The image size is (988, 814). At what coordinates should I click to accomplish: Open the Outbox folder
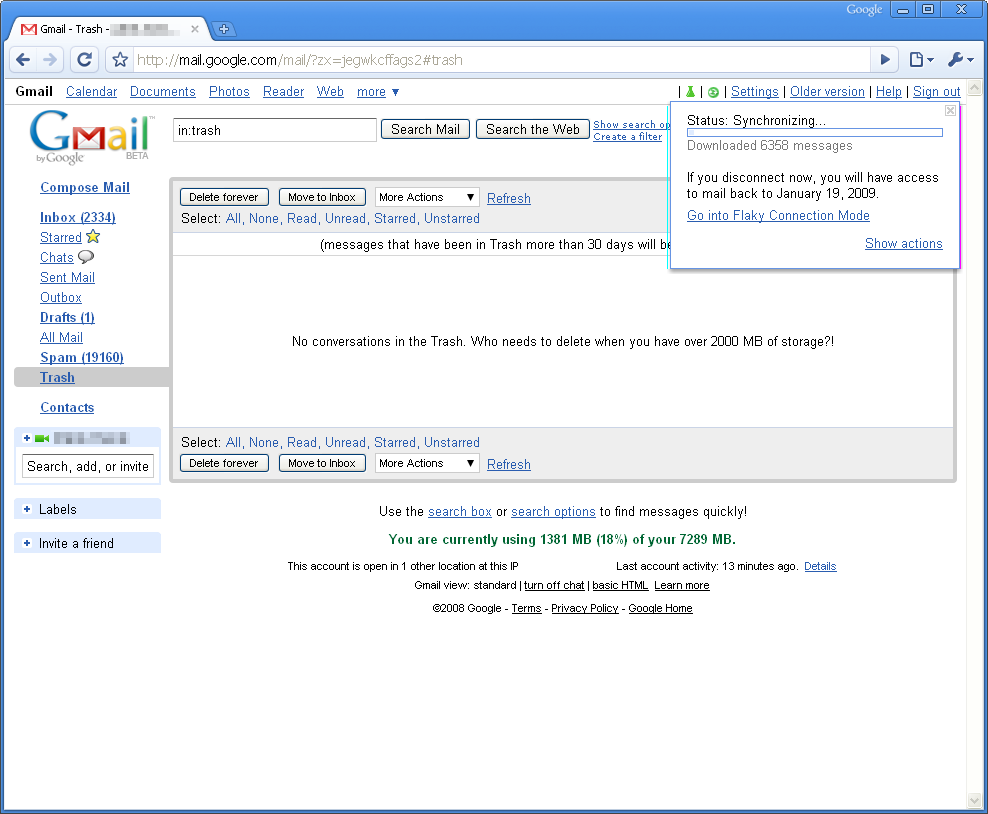click(60, 297)
